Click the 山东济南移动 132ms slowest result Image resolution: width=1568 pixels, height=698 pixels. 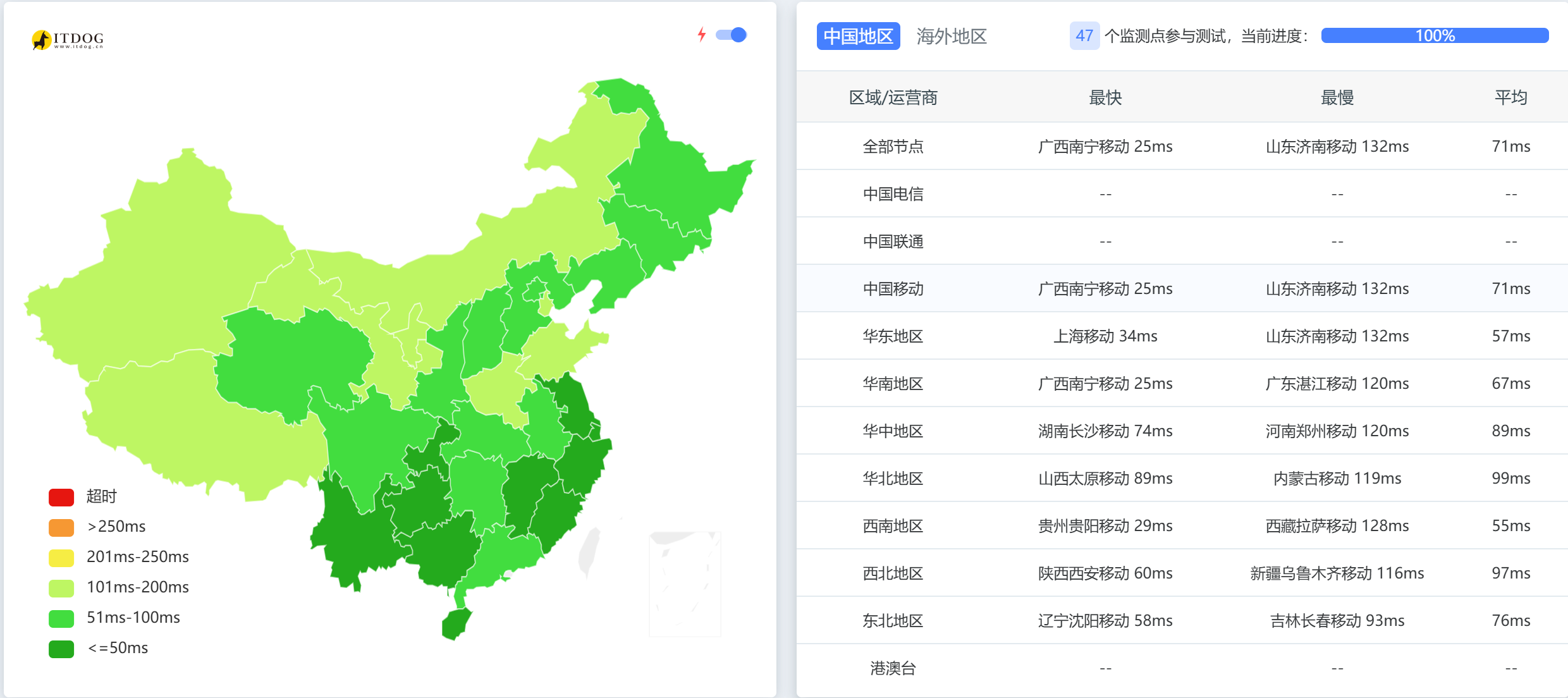pos(1337,146)
